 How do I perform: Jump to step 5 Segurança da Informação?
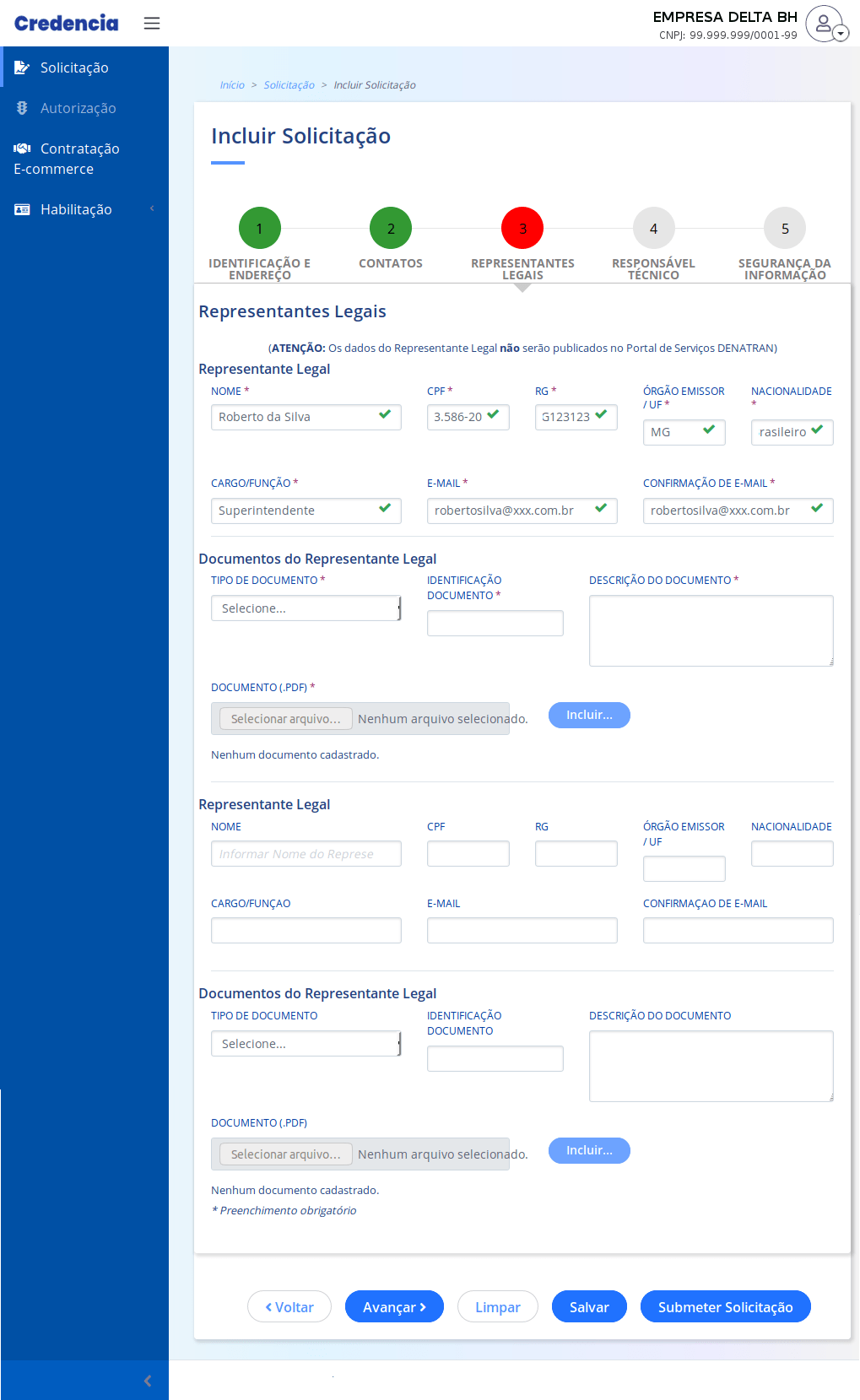tap(785, 228)
